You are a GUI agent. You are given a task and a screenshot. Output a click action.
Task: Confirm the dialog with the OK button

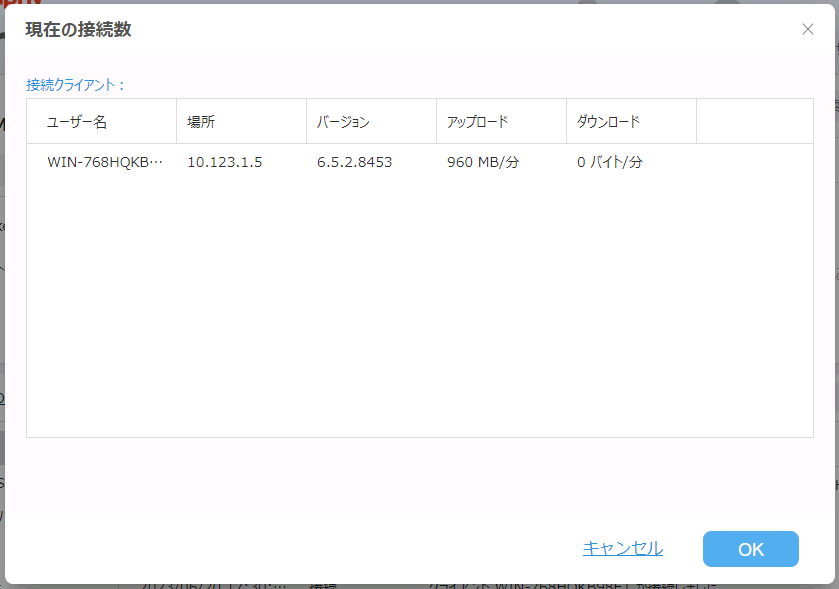[750, 549]
